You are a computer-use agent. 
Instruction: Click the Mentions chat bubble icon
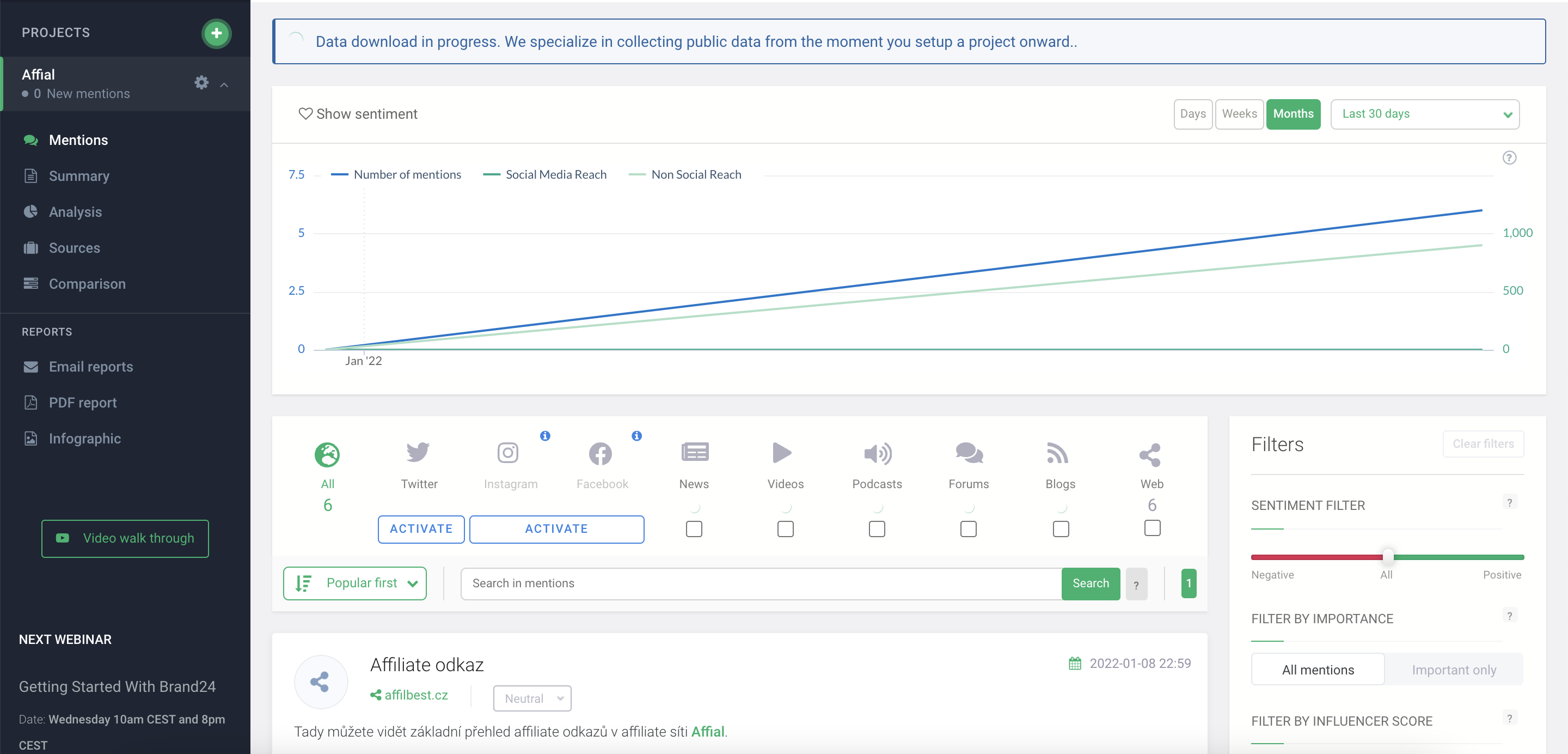pos(30,140)
